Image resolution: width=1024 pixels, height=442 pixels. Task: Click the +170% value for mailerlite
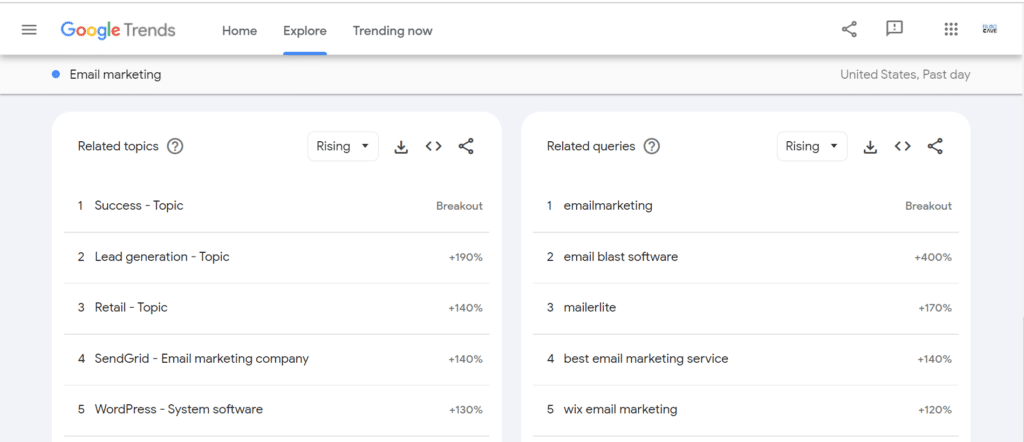coord(935,308)
